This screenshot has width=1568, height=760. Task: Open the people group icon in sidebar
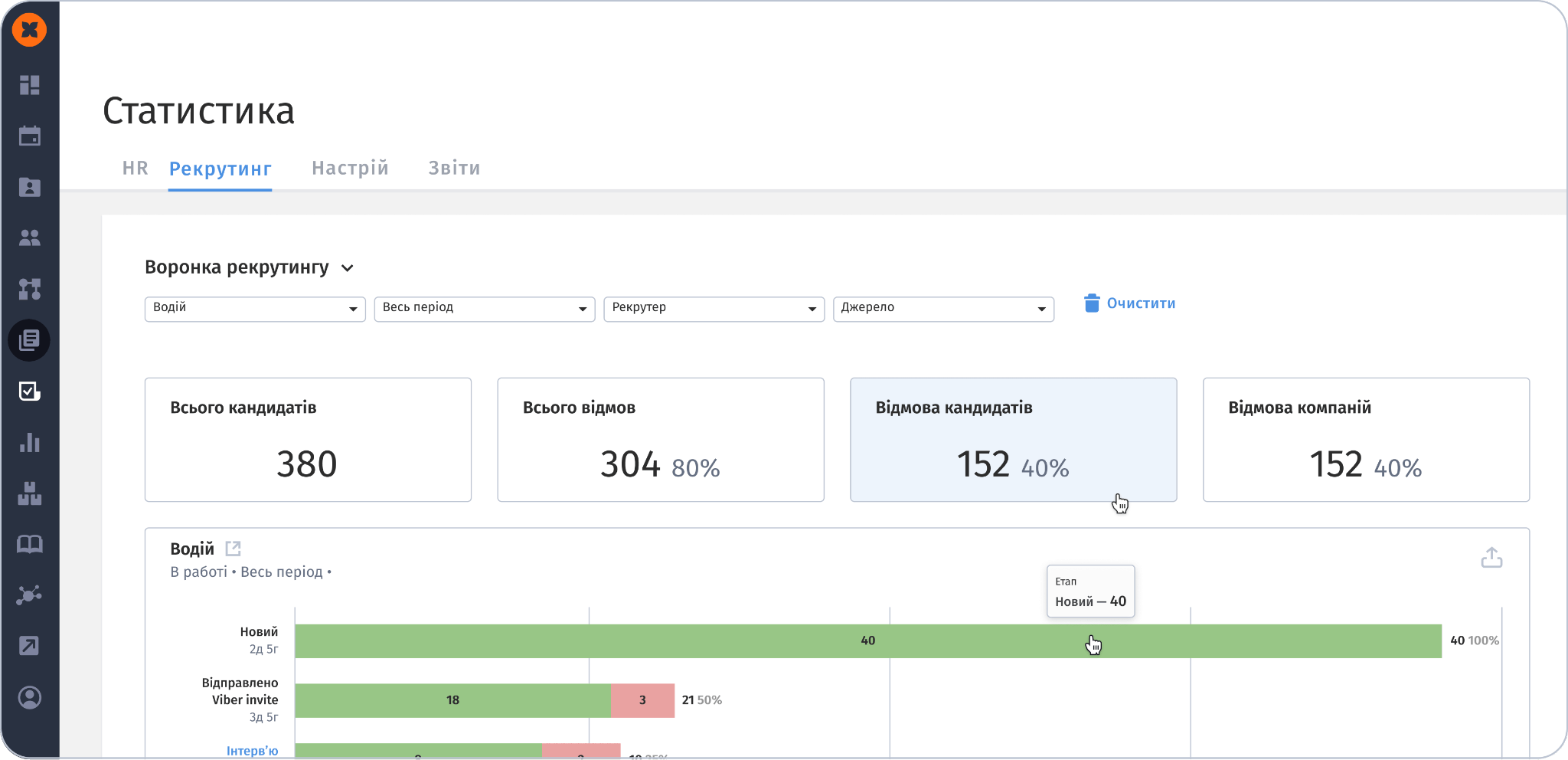[29, 238]
